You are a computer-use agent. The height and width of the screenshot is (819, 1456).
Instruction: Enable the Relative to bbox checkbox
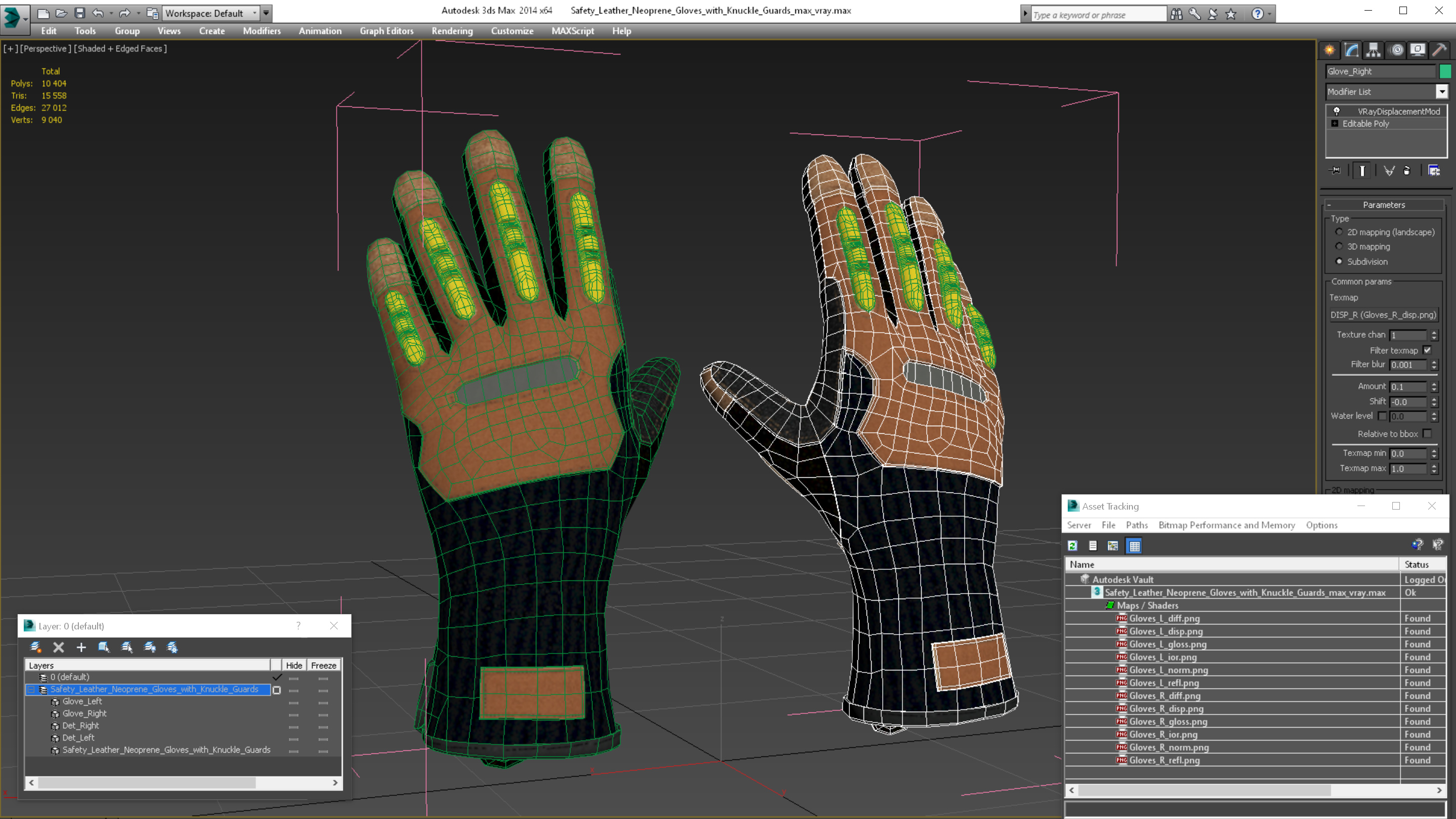pyautogui.click(x=1427, y=434)
